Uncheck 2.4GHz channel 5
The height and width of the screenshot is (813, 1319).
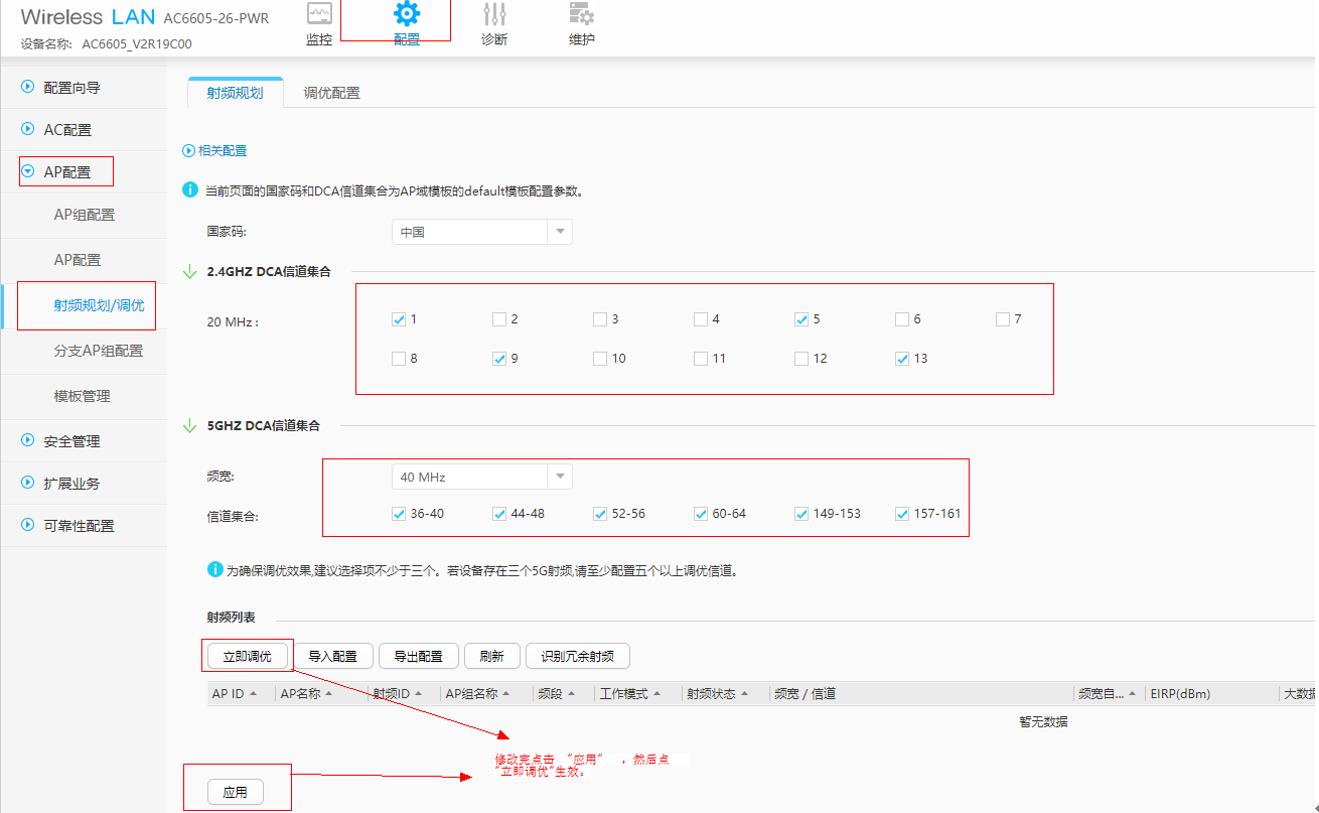point(801,319)
